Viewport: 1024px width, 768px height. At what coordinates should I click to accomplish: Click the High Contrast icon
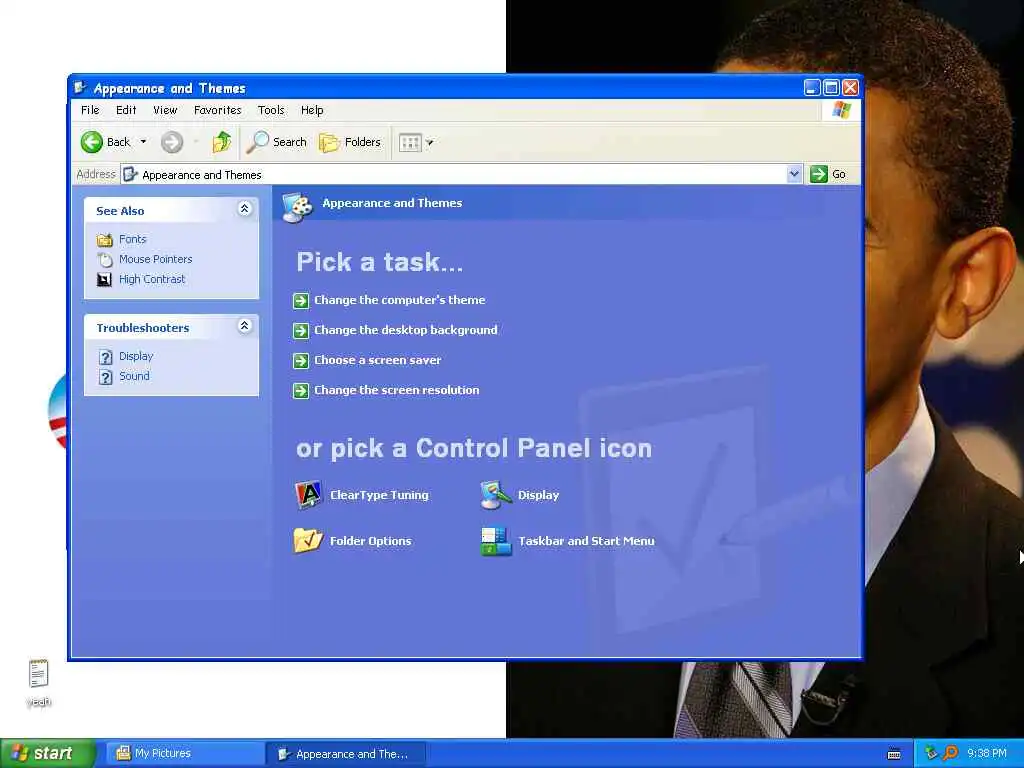point(104,280)
